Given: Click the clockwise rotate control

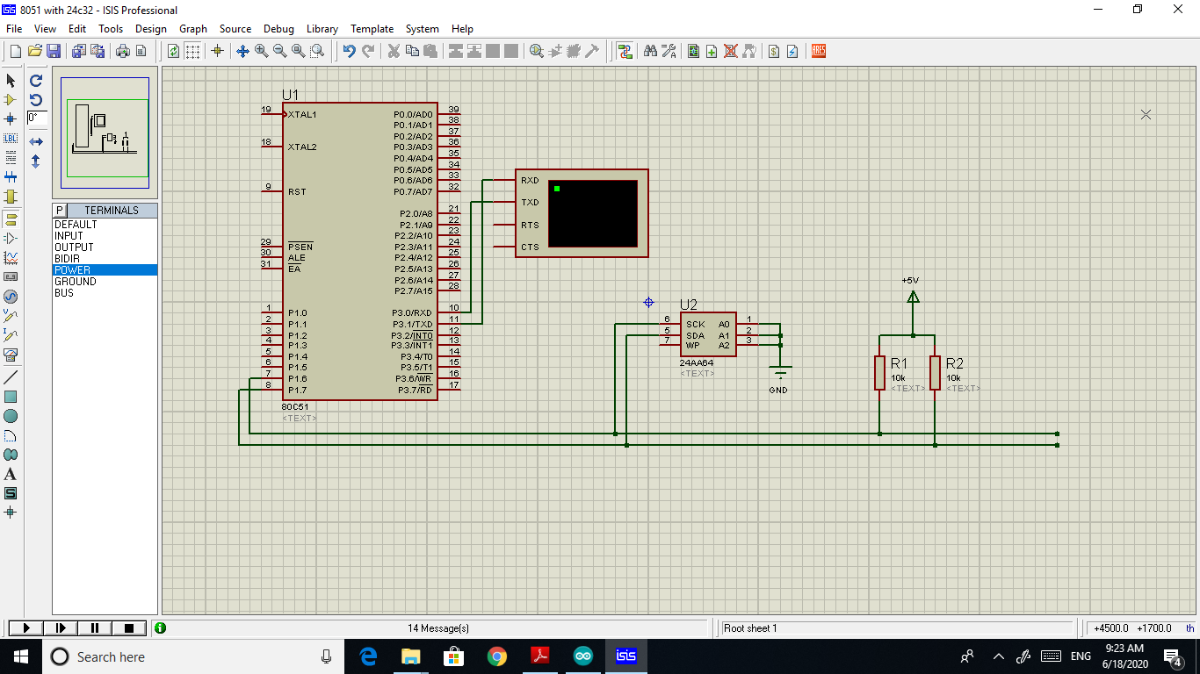Looking at the screenshot, I should point(35,81).
